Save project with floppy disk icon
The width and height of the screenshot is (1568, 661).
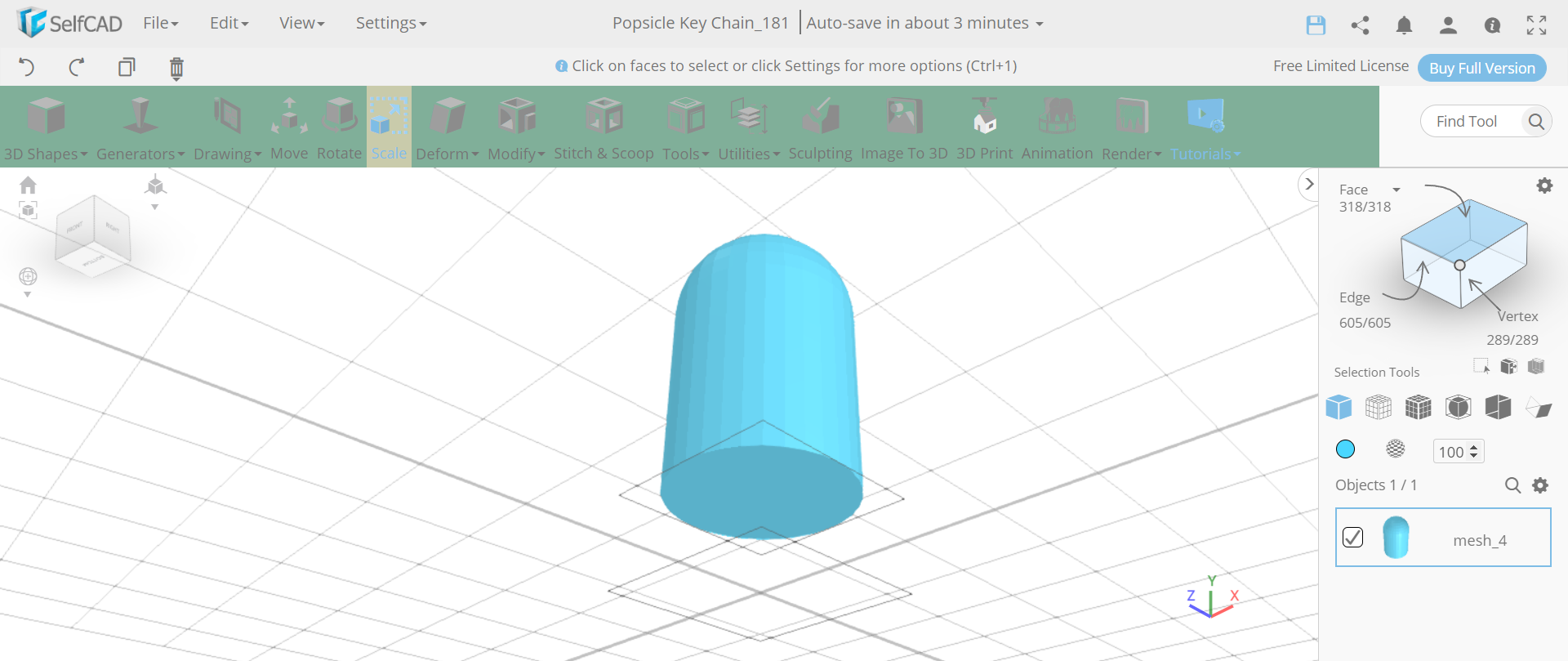pos(1316,25)
